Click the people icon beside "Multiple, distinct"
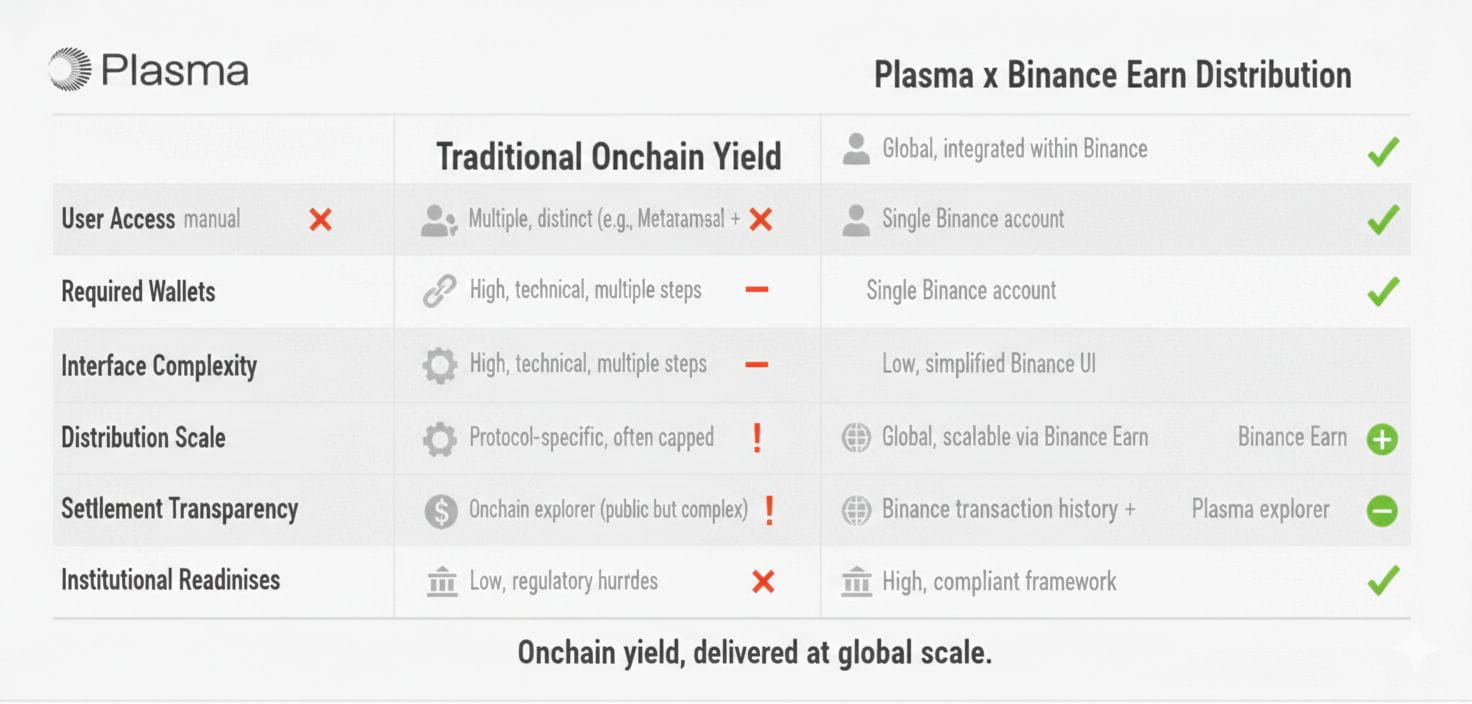The image size is (1472, 704). tap(438, 220)
